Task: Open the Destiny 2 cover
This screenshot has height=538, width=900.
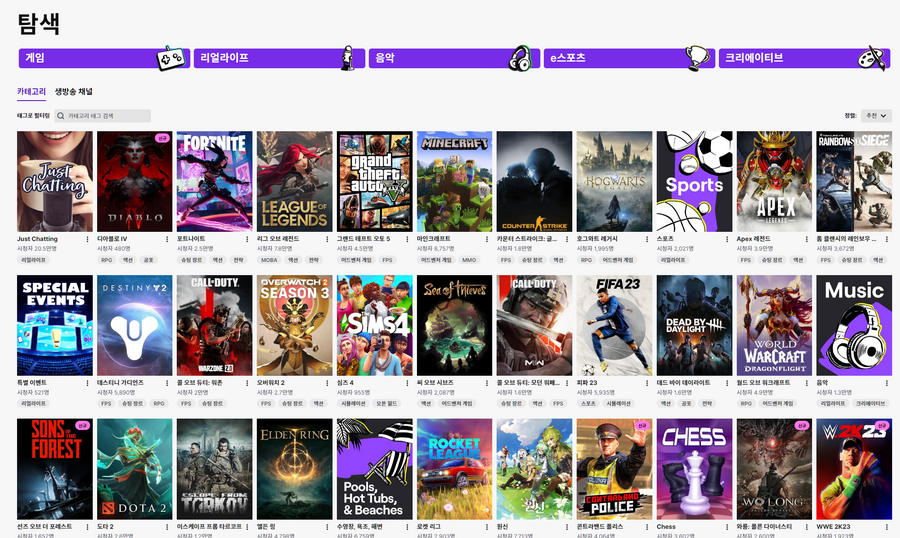Action: coord(134,326)
